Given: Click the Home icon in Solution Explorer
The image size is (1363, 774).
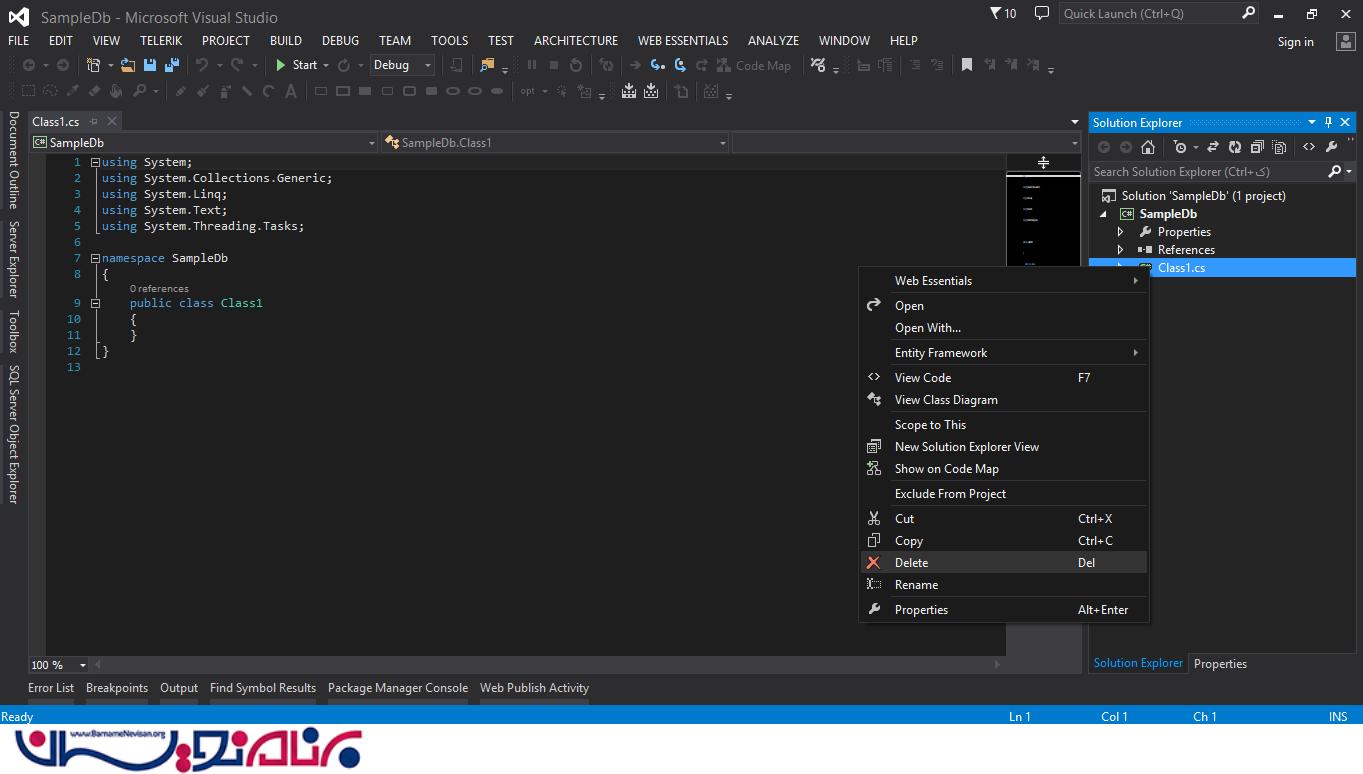Looking at the screenshot, I should pos(1148,147).
